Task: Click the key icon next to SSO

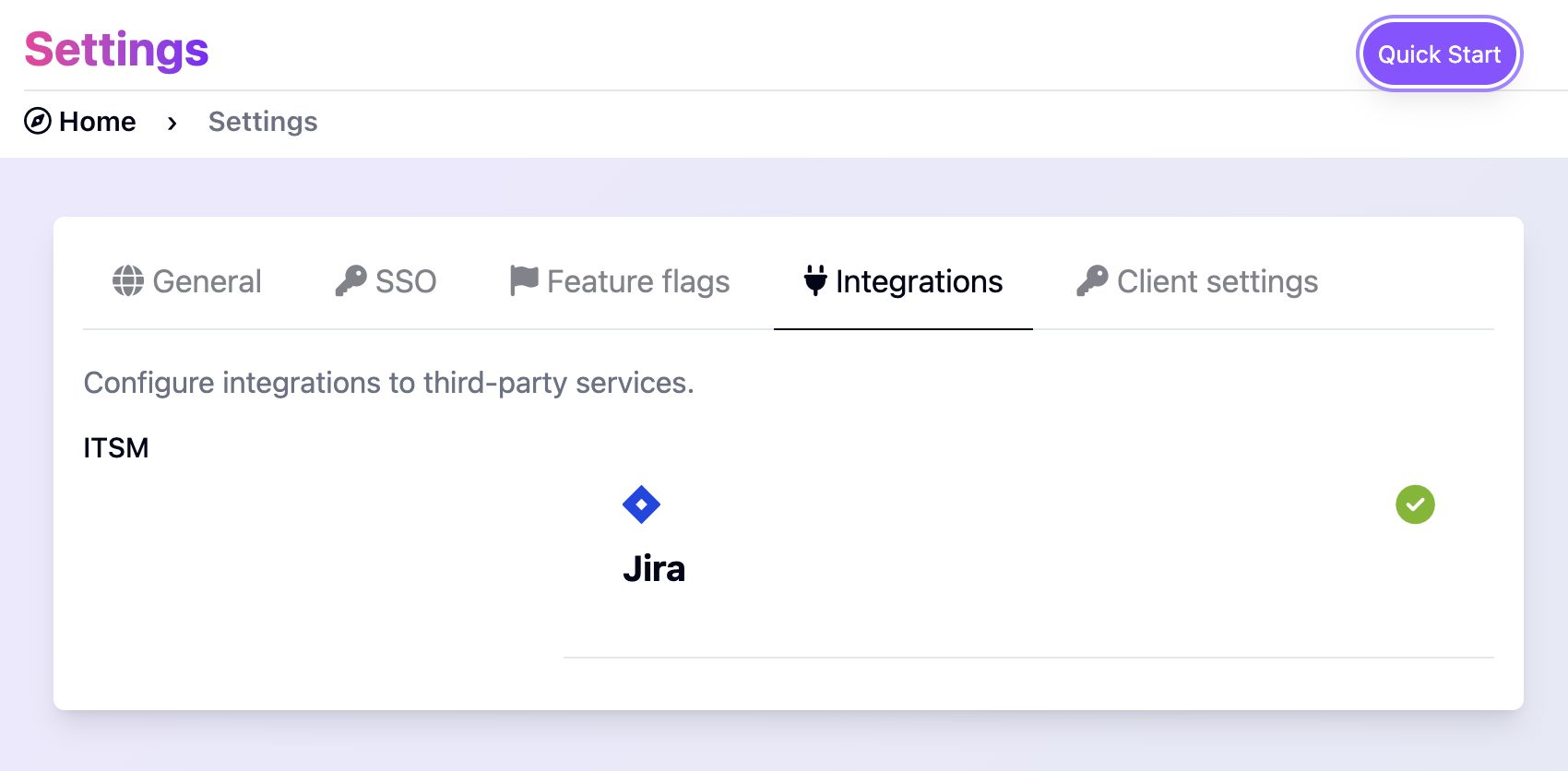Action: [350, 280]
